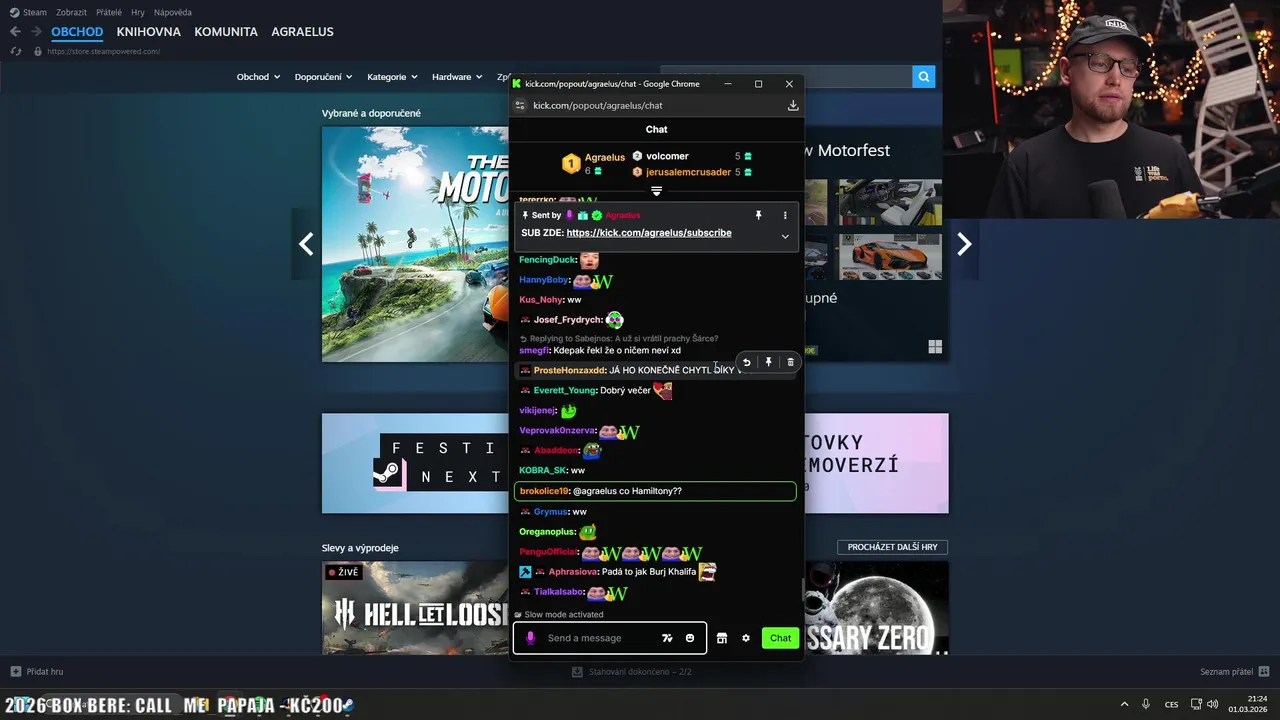Click Agraelus top gifter name

click(x=605, y=157)
